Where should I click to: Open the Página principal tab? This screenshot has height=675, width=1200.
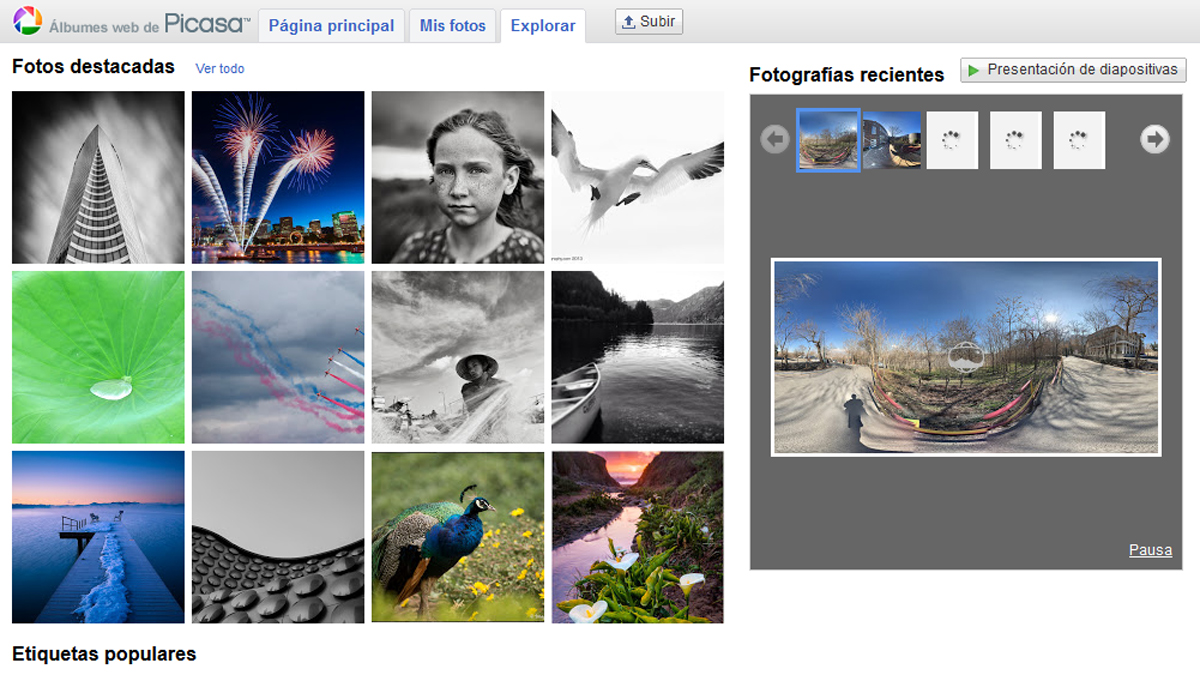[331, 26]
